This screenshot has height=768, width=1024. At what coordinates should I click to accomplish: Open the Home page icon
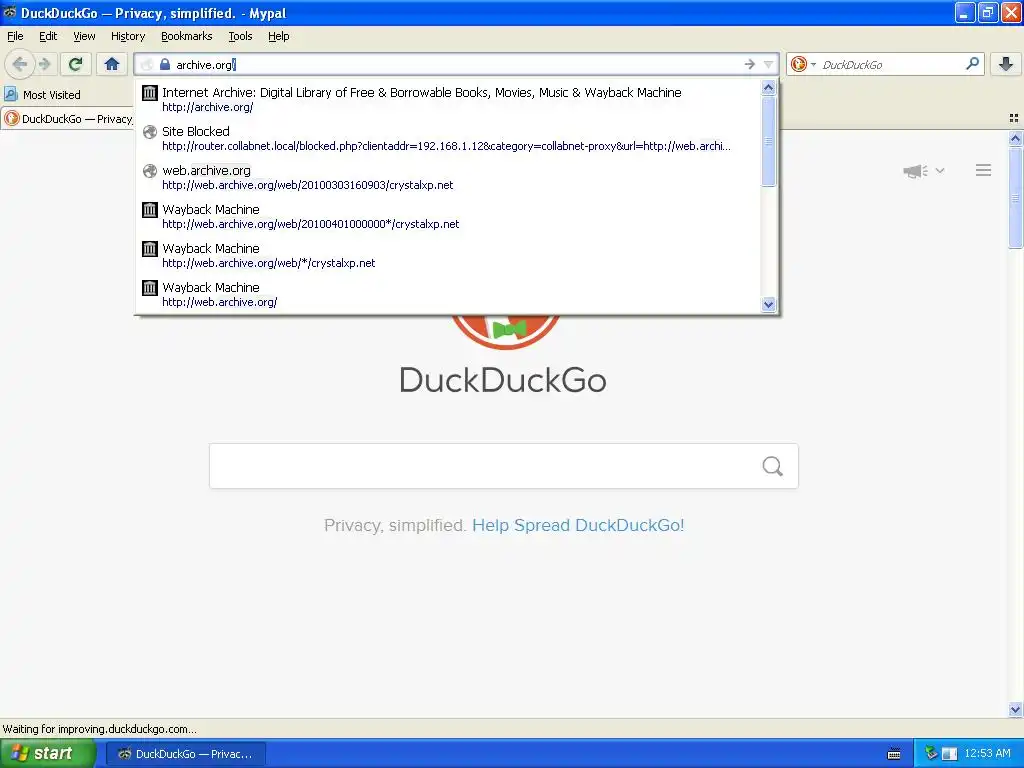click(x=112, y=64)
